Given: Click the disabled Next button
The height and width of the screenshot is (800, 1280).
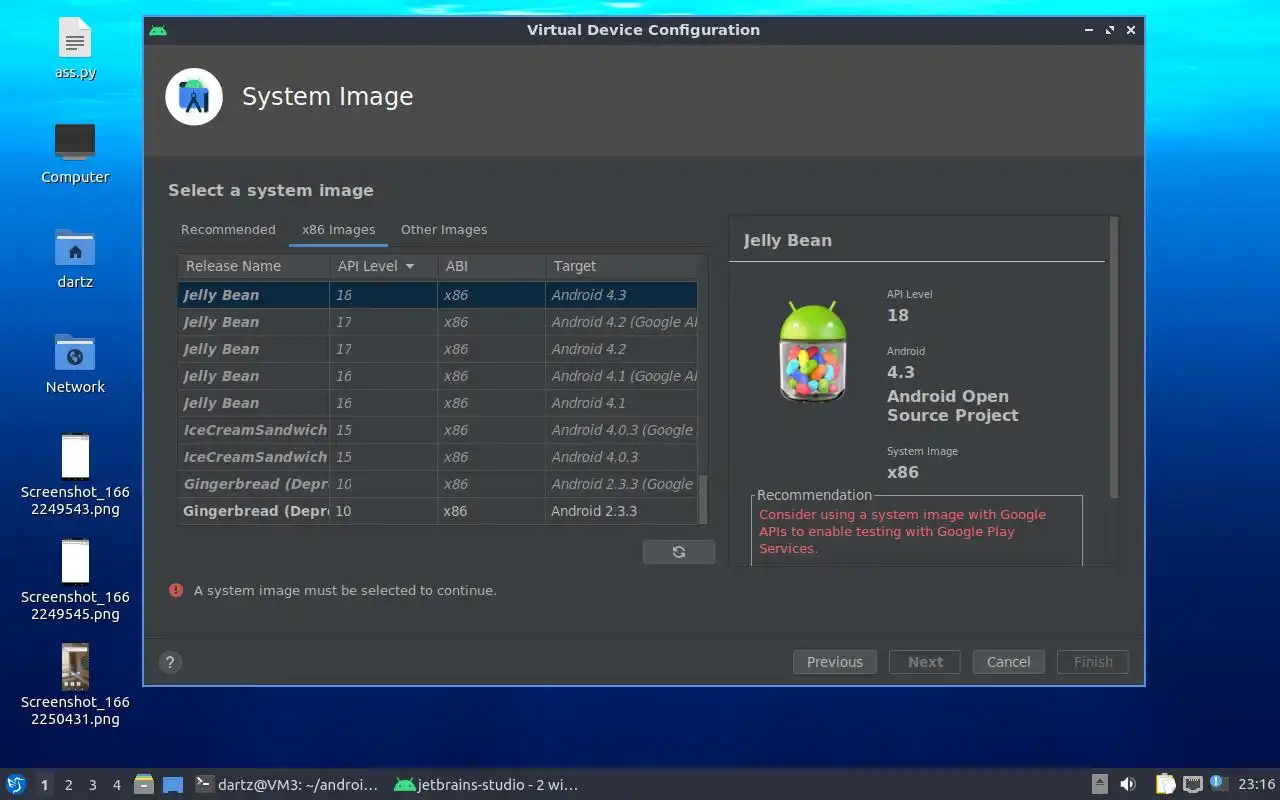Looking at the screenshot, I should point(925,662).
